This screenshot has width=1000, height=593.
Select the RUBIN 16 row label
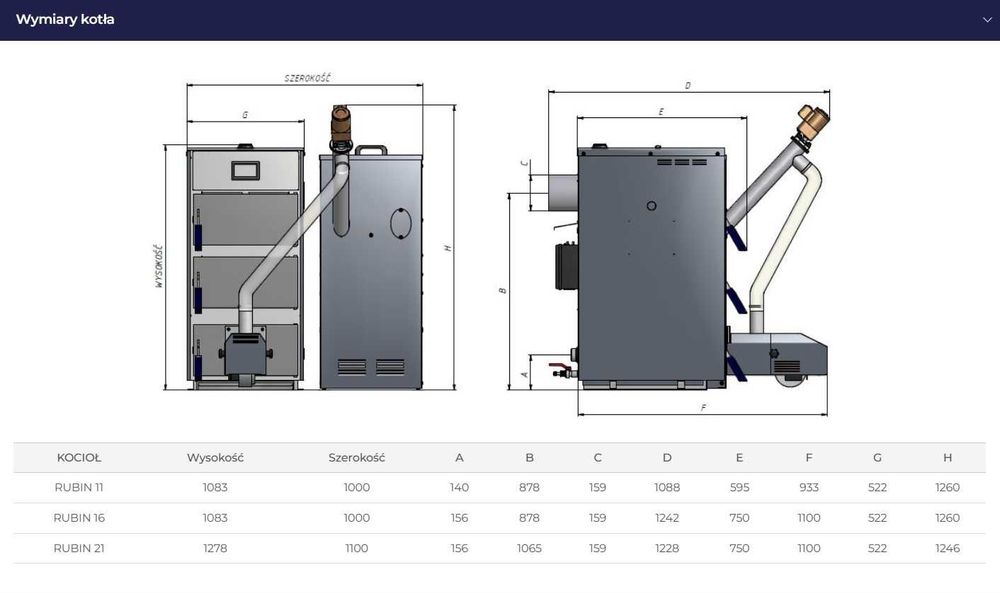79,518
